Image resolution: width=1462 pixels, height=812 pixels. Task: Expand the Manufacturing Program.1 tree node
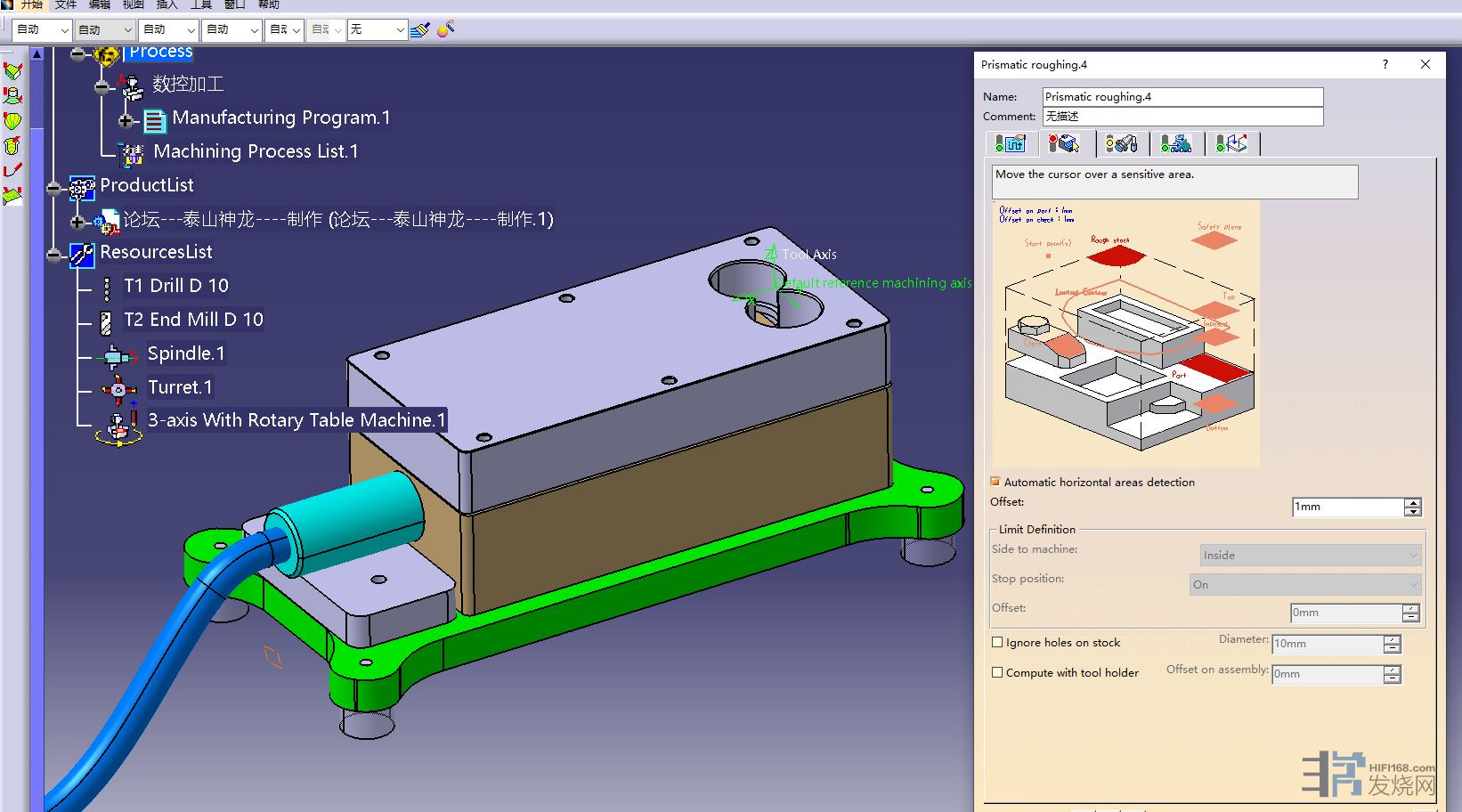click(x=126, y=120)
